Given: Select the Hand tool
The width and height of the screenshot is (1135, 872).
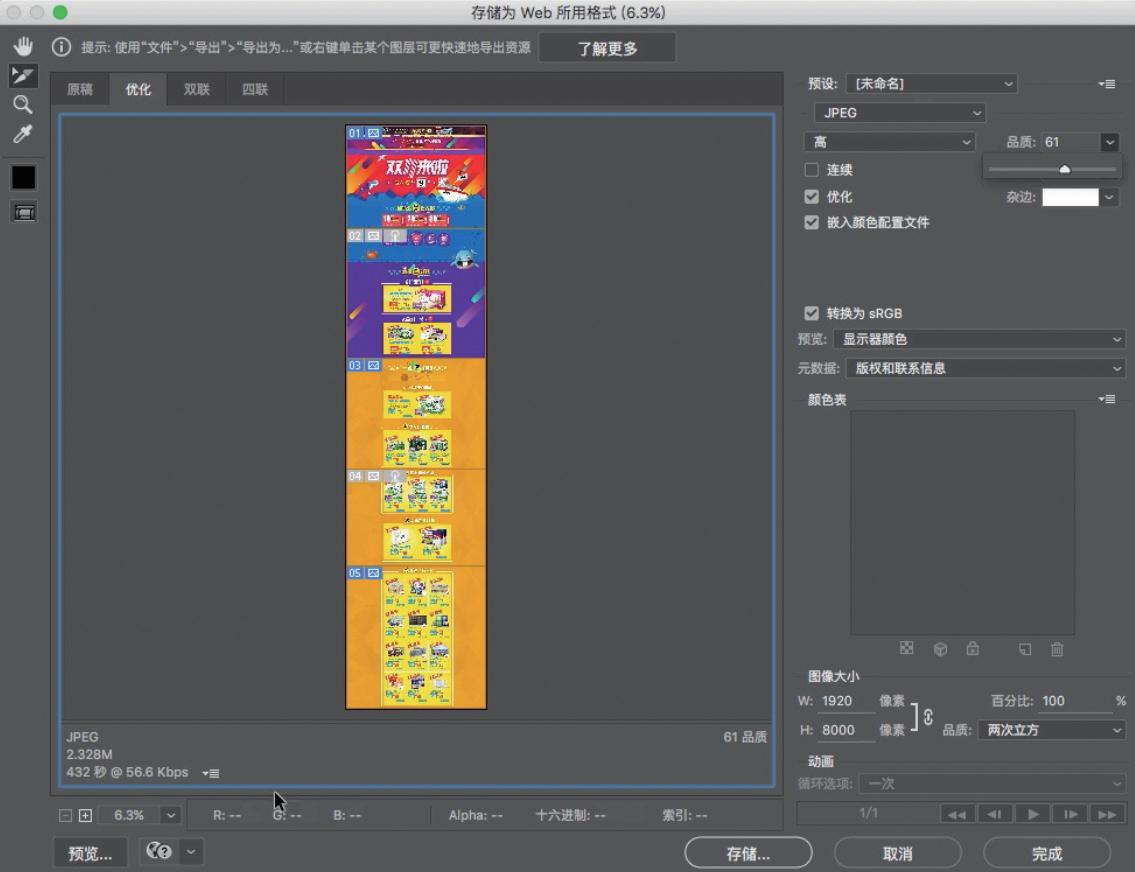Looking at the screenshot, I should pyautogui.click(x=23, y=46).
